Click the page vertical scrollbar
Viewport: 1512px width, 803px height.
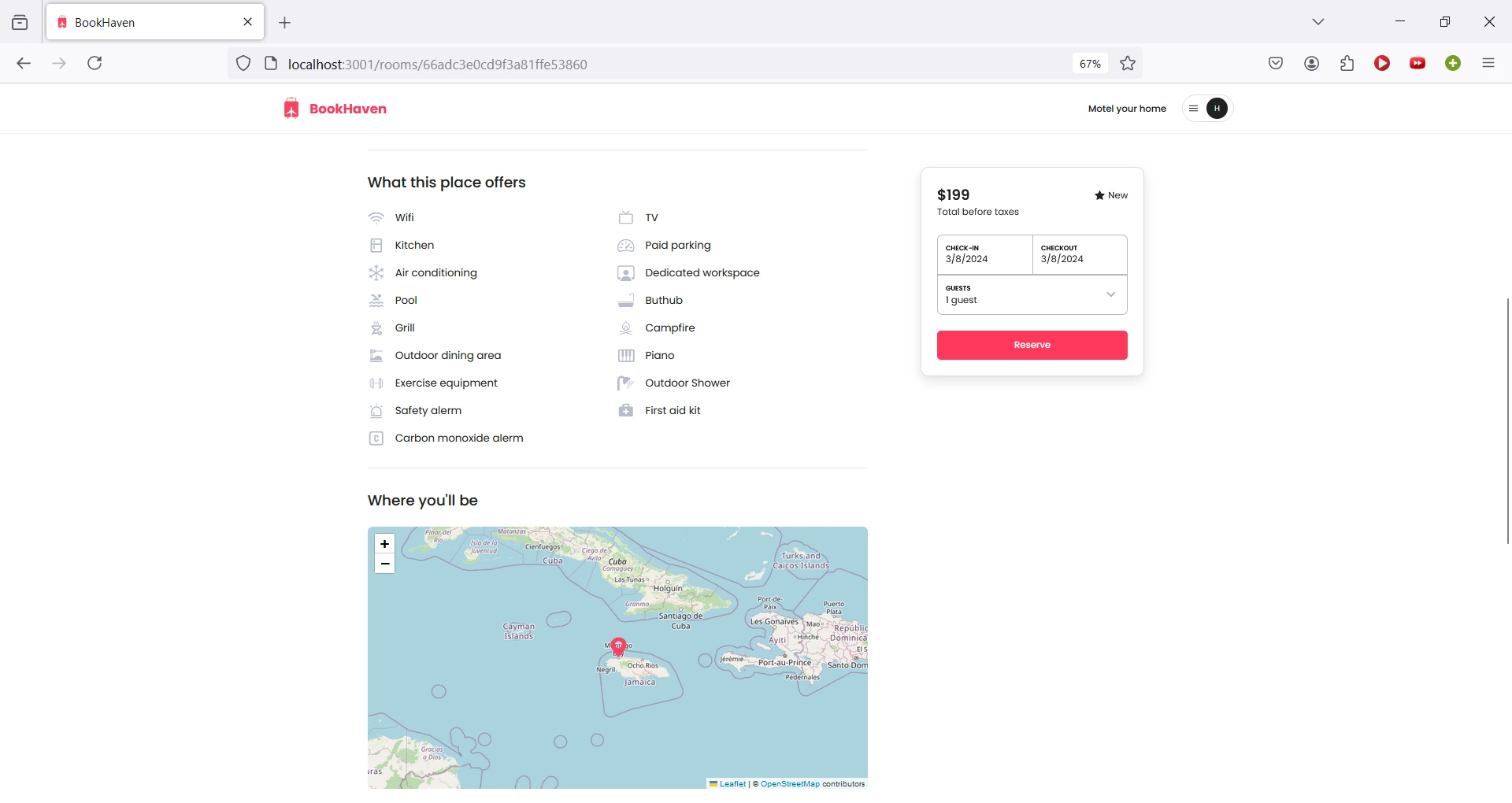click(x=1508, y=421)
